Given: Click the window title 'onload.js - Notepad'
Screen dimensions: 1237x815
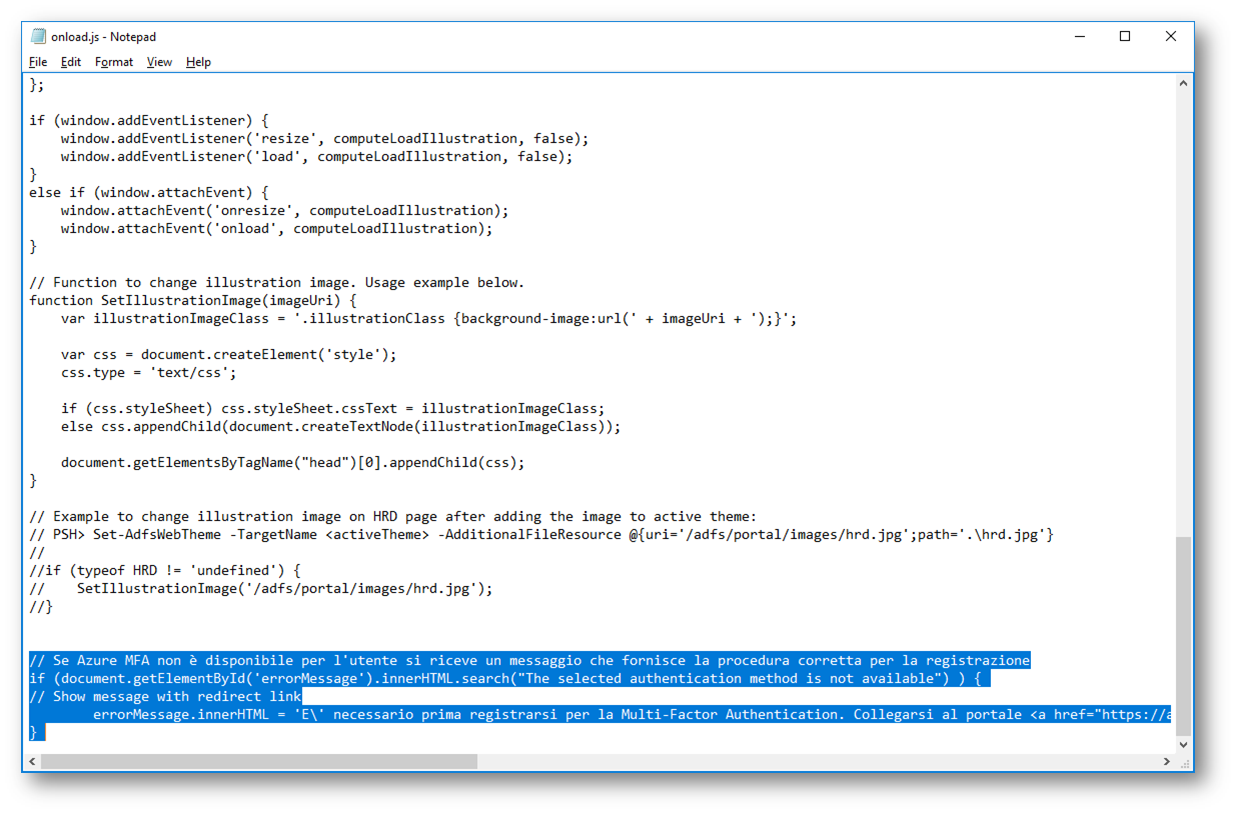Looking at the screenshot, I should point(103,37).
